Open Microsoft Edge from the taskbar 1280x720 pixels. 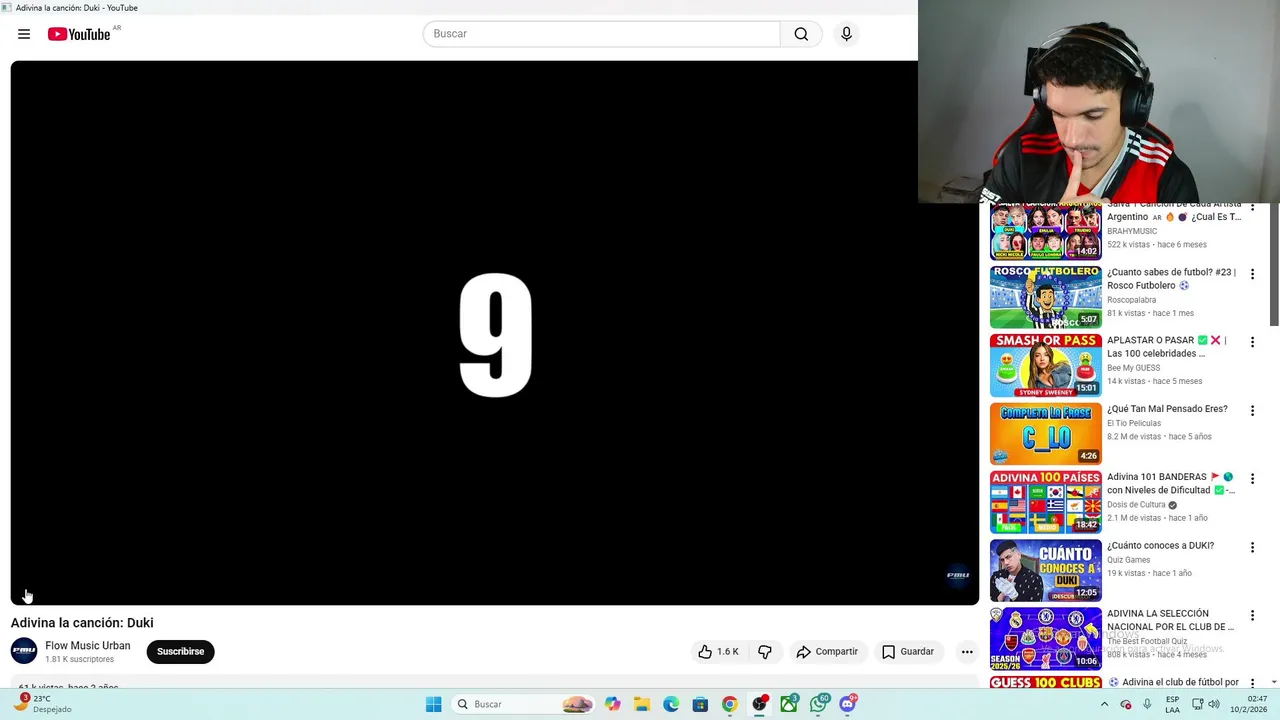pyautogui.click(x=671, y=704)
